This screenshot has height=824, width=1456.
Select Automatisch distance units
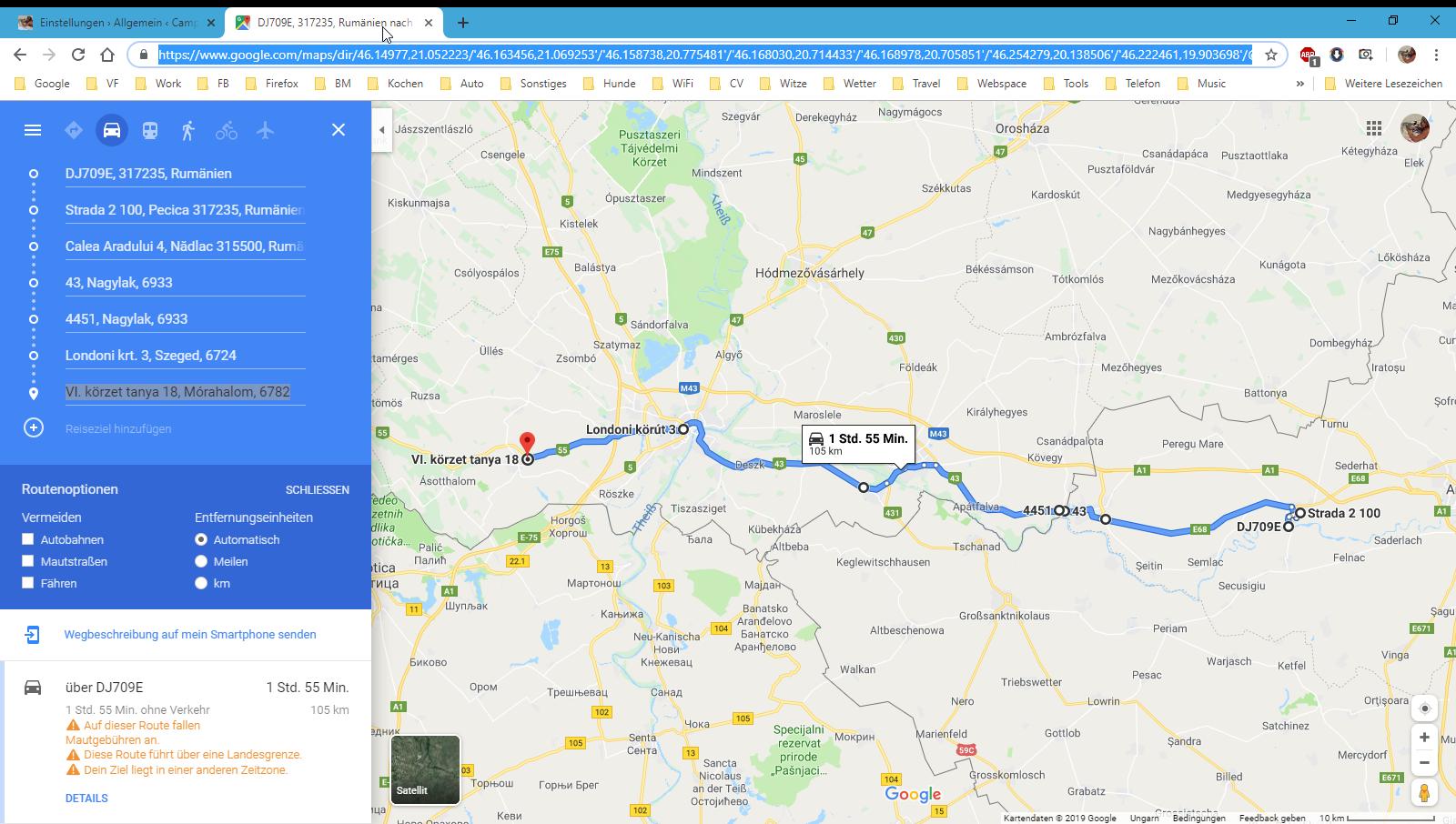pos(201,539)
